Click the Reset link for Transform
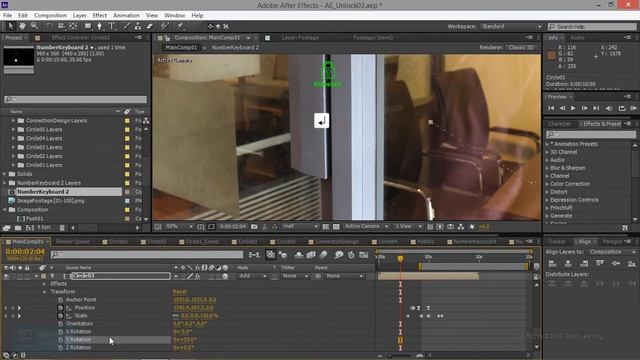 [x=180, y=292]
